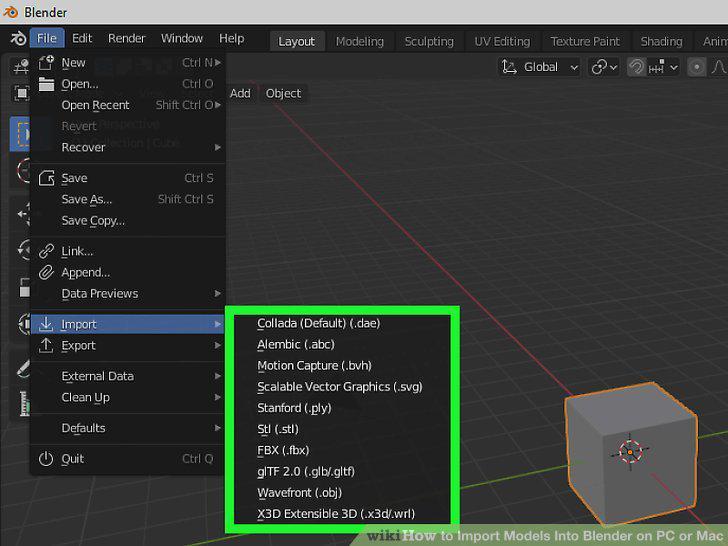728x546 pixels.
Task: Switch to the Layout workspace tab
Action: tap(296, 41)
